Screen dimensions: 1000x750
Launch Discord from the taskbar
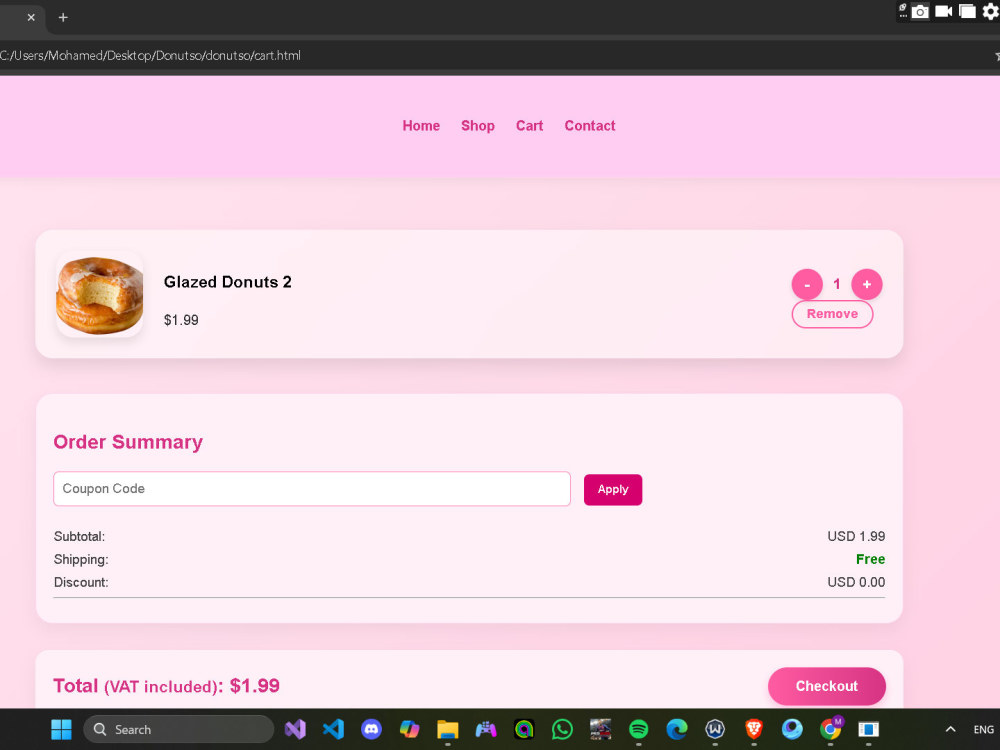[371, 729]
